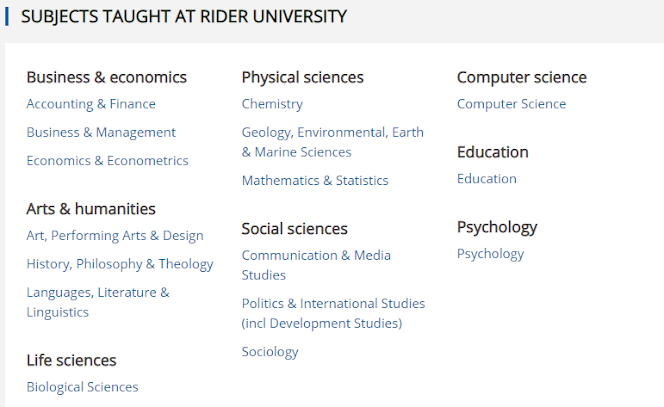Open Art, Performing Arts & Design
664x407 pixels.
point(115,235)
